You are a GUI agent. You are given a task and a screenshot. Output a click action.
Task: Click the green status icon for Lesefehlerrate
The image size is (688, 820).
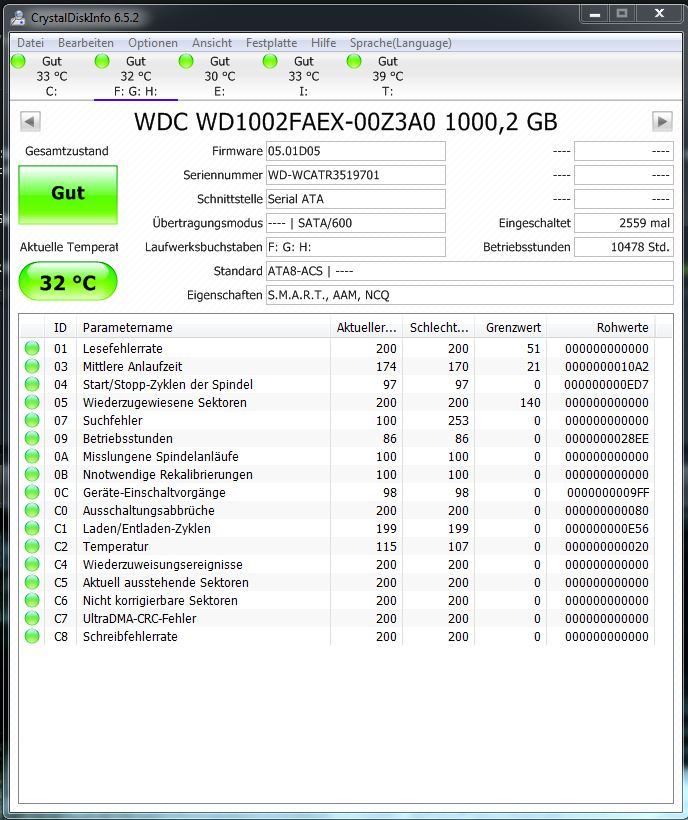32,348
